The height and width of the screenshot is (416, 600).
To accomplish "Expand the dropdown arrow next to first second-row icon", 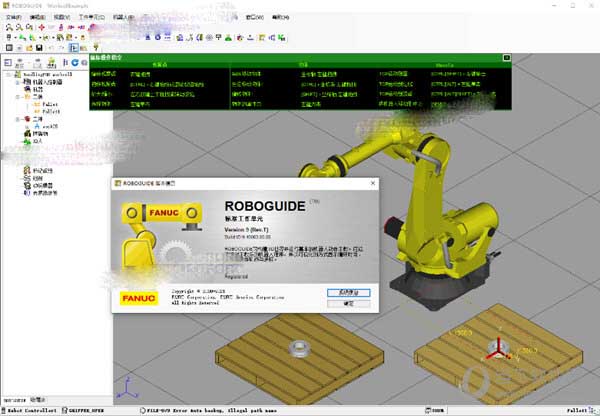I will [x=15, y=38].
